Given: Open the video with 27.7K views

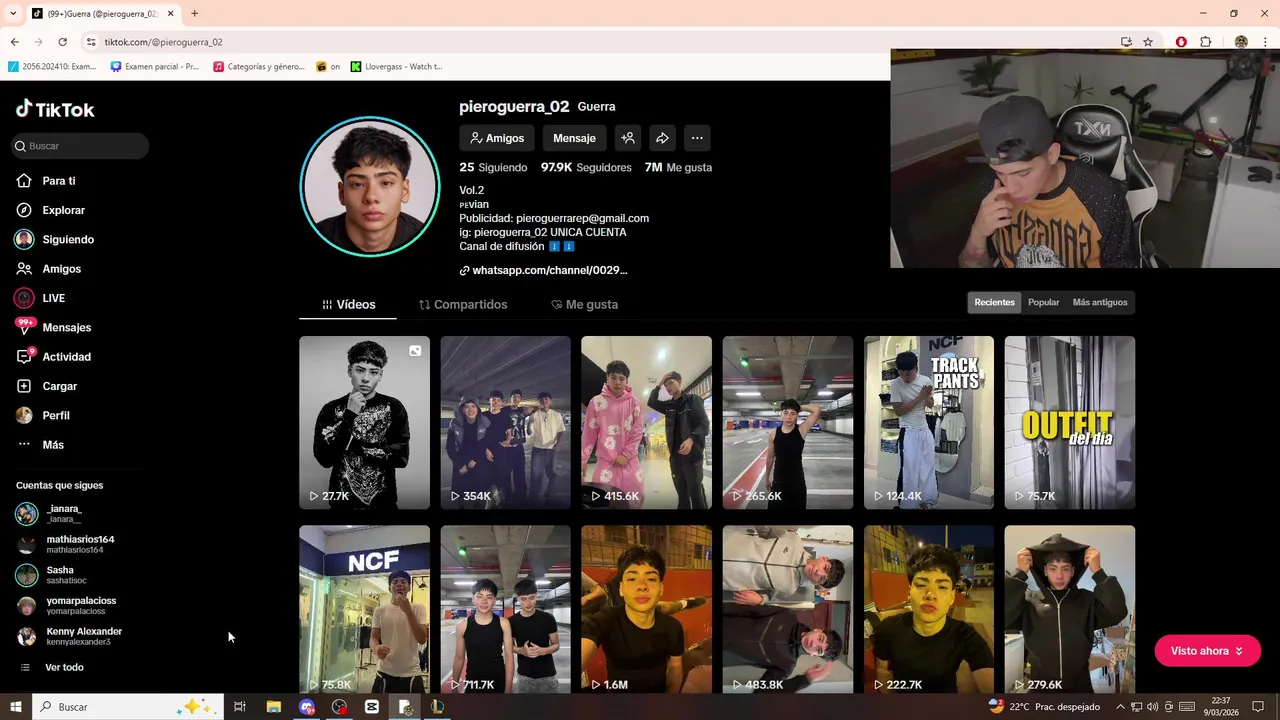Looking at the screenshot, I should click(364, 422).
